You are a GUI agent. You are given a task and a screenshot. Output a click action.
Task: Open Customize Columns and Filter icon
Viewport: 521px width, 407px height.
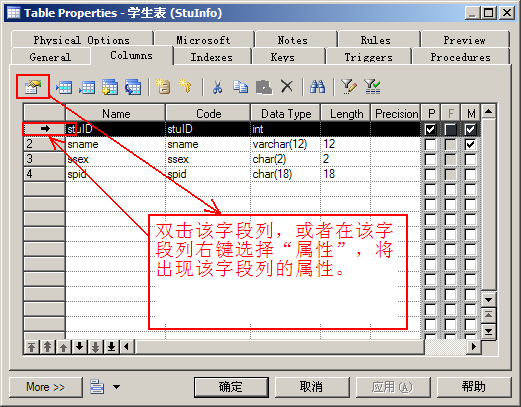pos(349,86)
